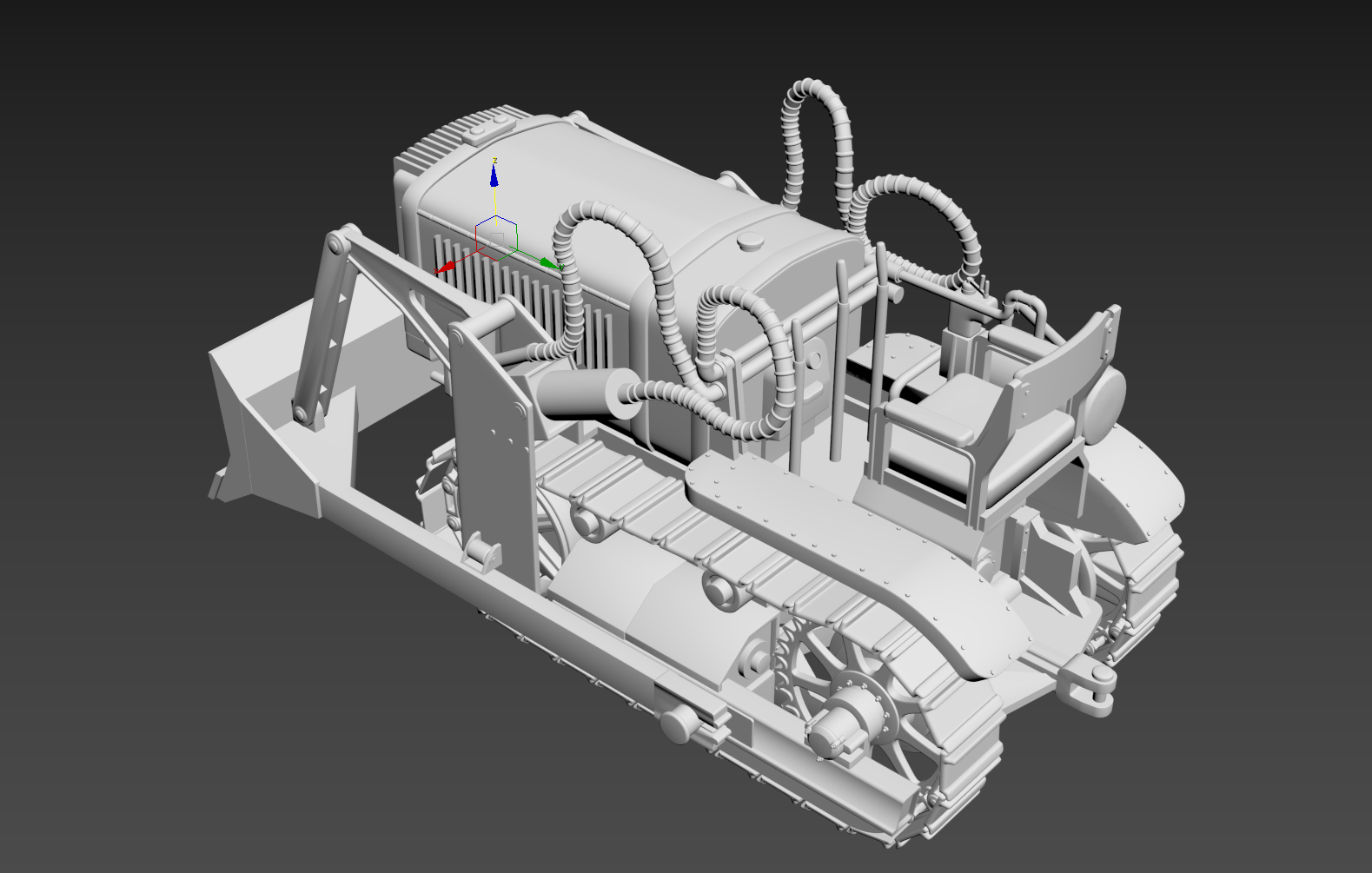
Task: Click the gray center square of the gizmo
Action: pyautogui.click(x=497, y=237)
